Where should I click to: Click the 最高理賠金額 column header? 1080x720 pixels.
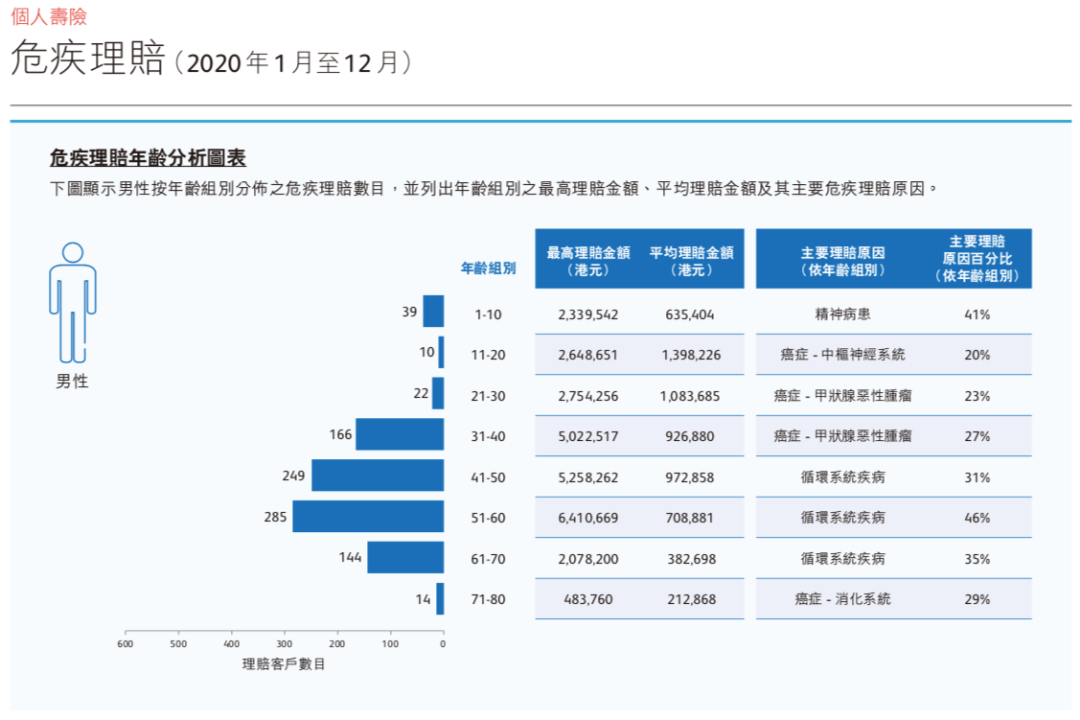pyautogui.click(x=590, y=258)
